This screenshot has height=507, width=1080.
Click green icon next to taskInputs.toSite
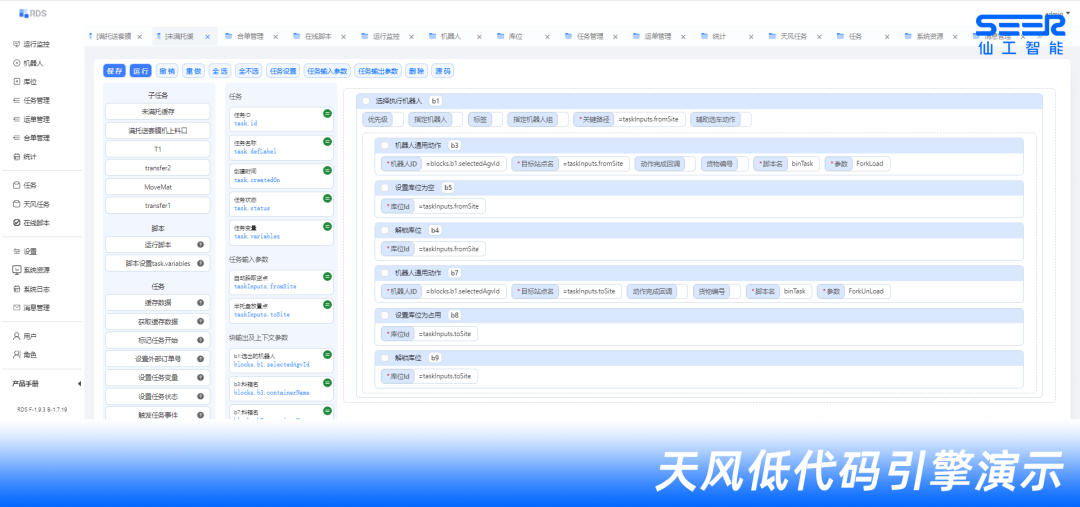(x=327, y=305)
